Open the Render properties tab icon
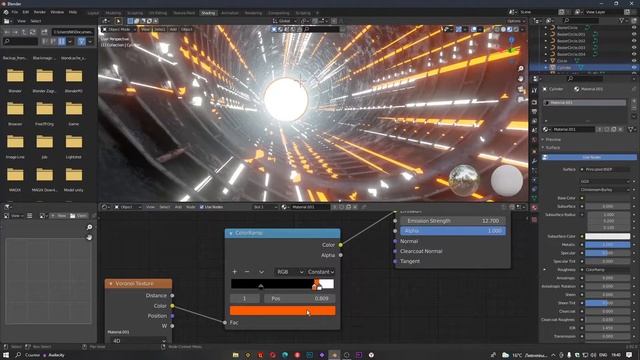Image resolution: width=640 pixels, height=360 pixels. 534,102
